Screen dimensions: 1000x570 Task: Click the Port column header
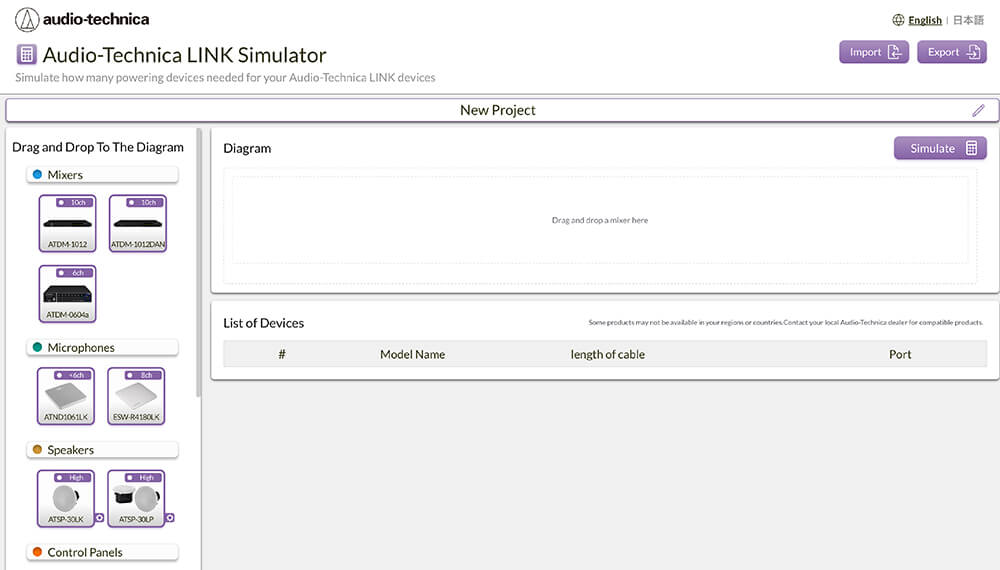click(900, 354)
